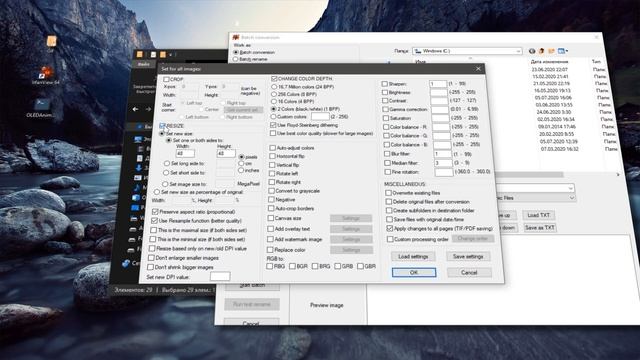Toggle Use Floyd-Steinberg dithering checkbox
The width and height of the screenshot is (640, 360).
tap(273, 125)
